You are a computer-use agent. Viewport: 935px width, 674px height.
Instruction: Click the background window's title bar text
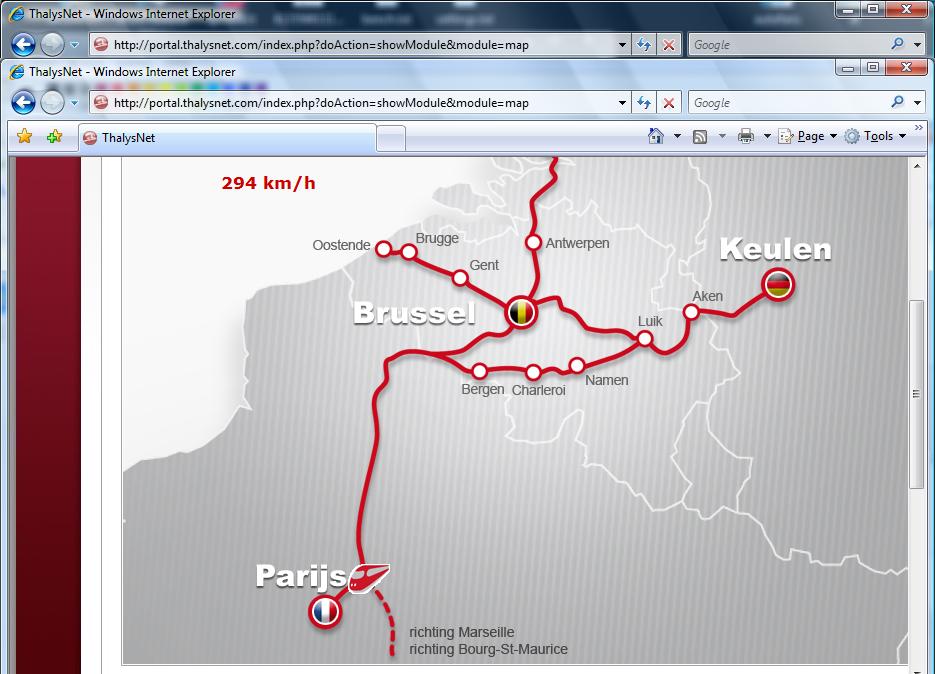[x=132, y=14]
